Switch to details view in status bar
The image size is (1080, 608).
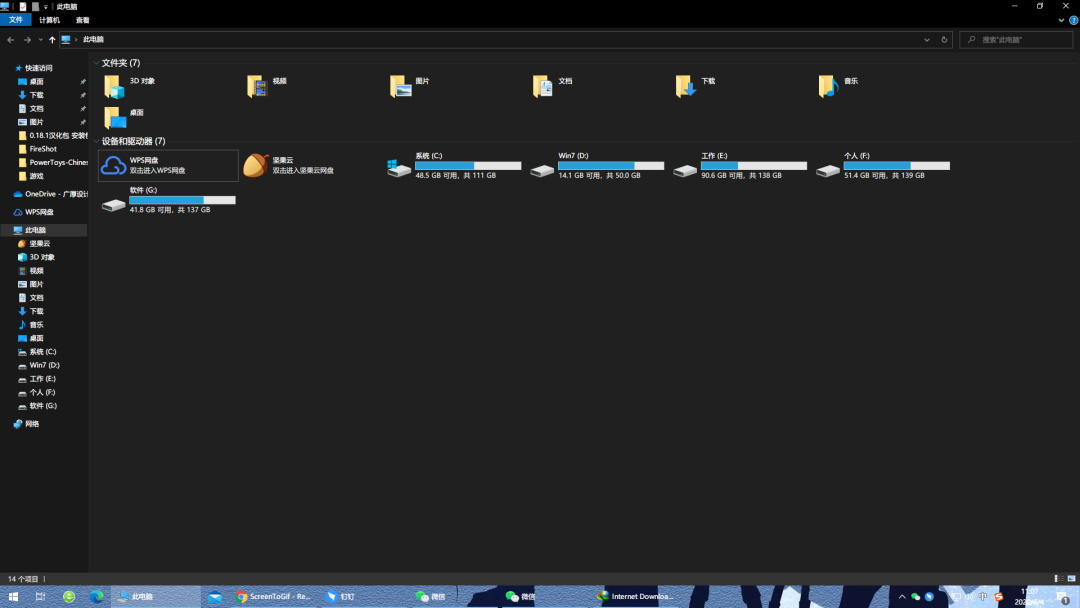(x=1057, y=578)
